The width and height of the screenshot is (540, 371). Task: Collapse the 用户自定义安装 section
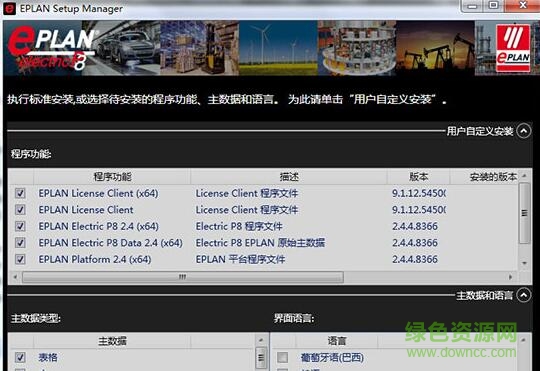(x=524, y=131)
